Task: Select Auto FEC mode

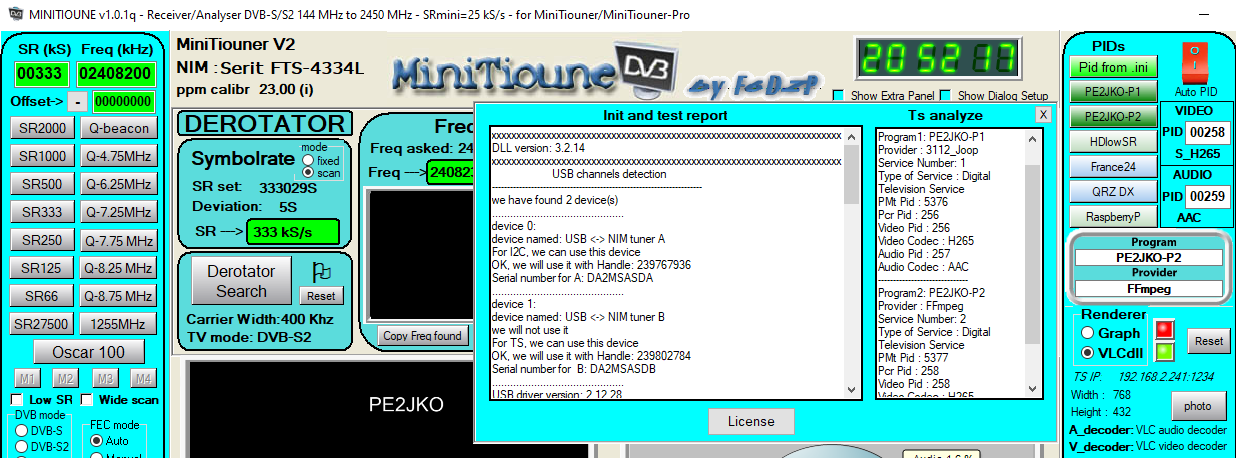Action: tap(97, 440)
